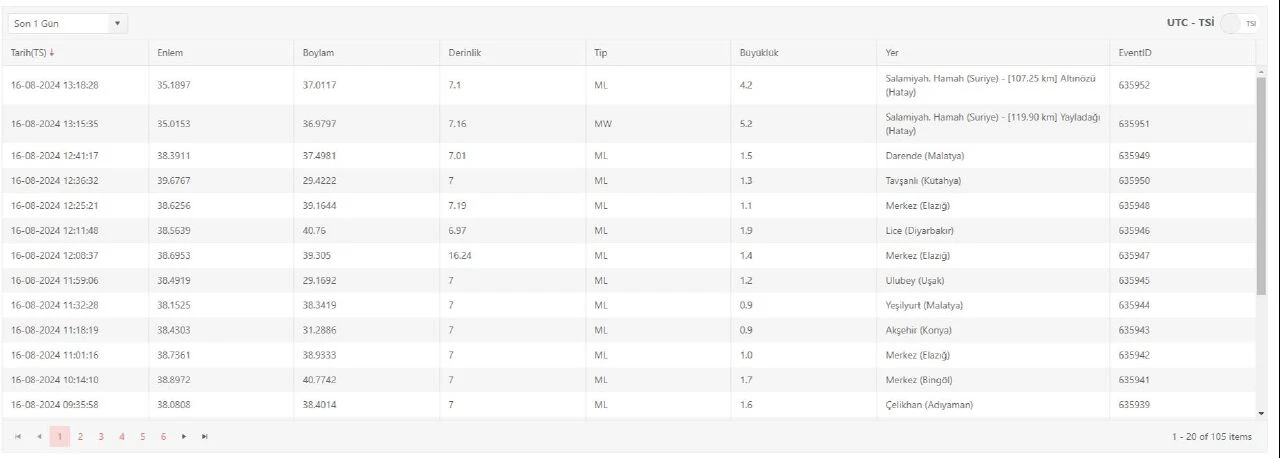
Task: Click the Yer column header
Action: click(892, 53)
